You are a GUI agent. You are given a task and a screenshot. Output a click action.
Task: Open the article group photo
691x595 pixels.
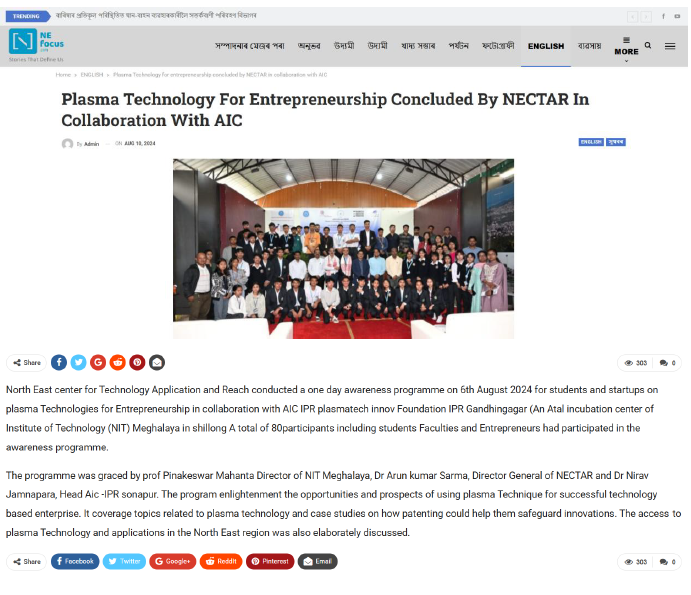[x=343, y=249]
